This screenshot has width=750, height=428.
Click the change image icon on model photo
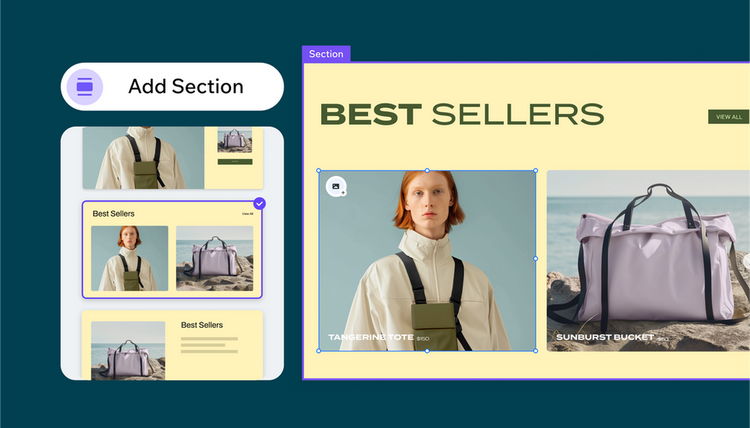(x=336, y=186)
